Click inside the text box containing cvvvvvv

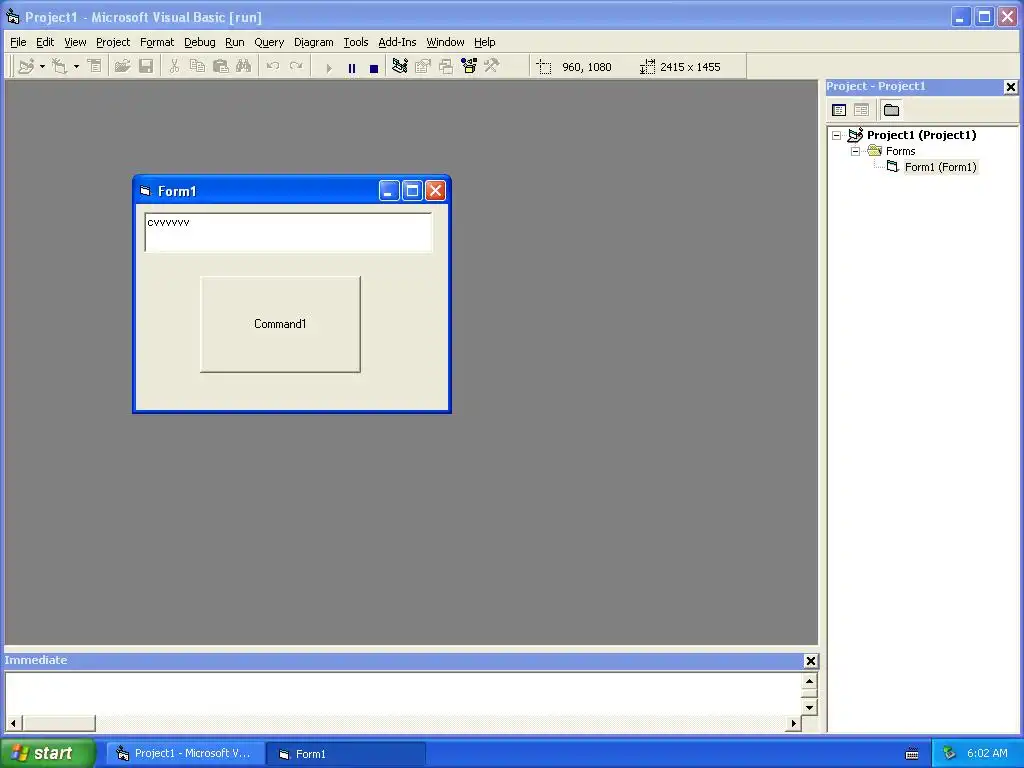[288, 232]
